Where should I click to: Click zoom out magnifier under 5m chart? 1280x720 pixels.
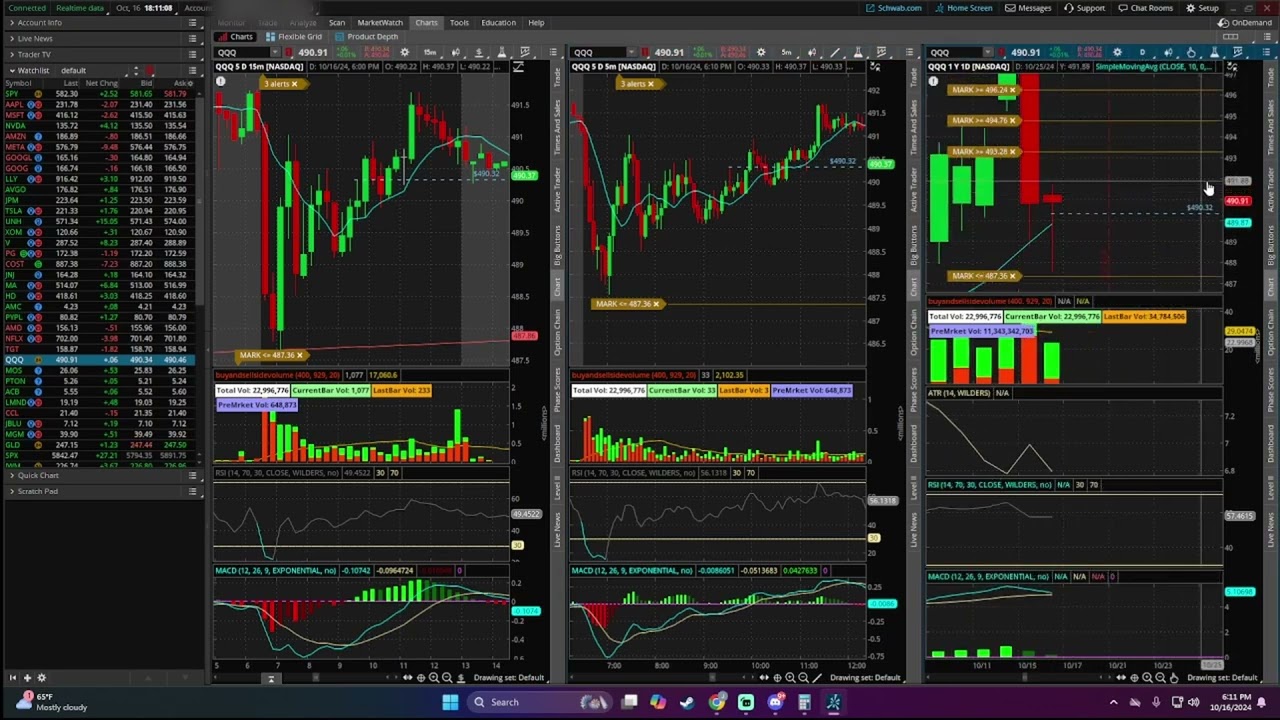click(x=803, y=678)
